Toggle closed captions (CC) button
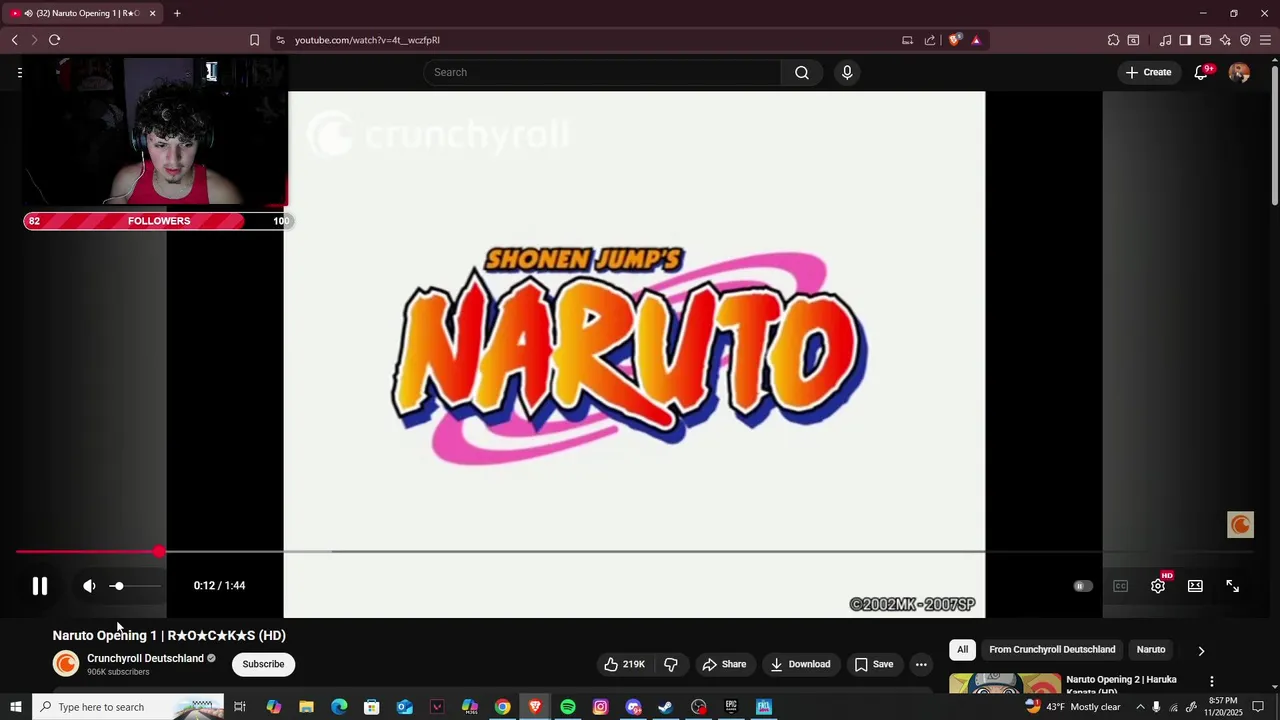Screen dimensions: 1280x720 tap(1121, 586)
